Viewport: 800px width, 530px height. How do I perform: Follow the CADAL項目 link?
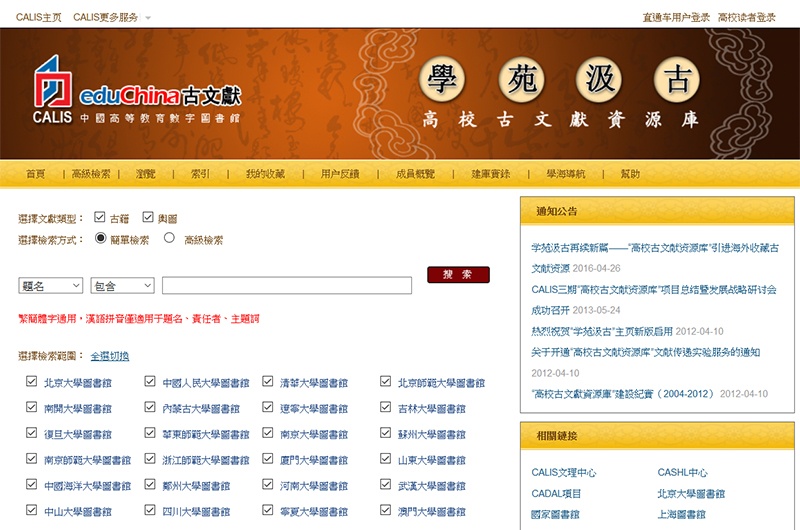556,493
